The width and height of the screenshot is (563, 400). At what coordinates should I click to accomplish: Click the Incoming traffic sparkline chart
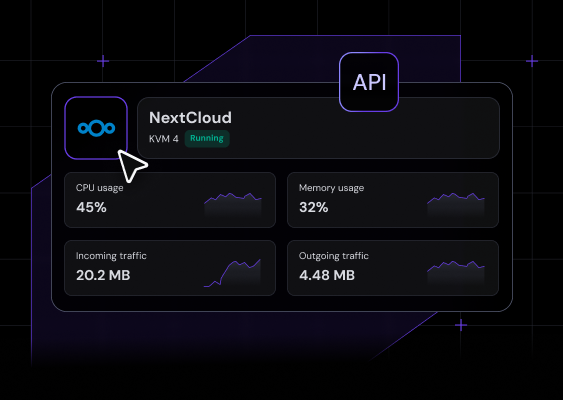(232, 273)
